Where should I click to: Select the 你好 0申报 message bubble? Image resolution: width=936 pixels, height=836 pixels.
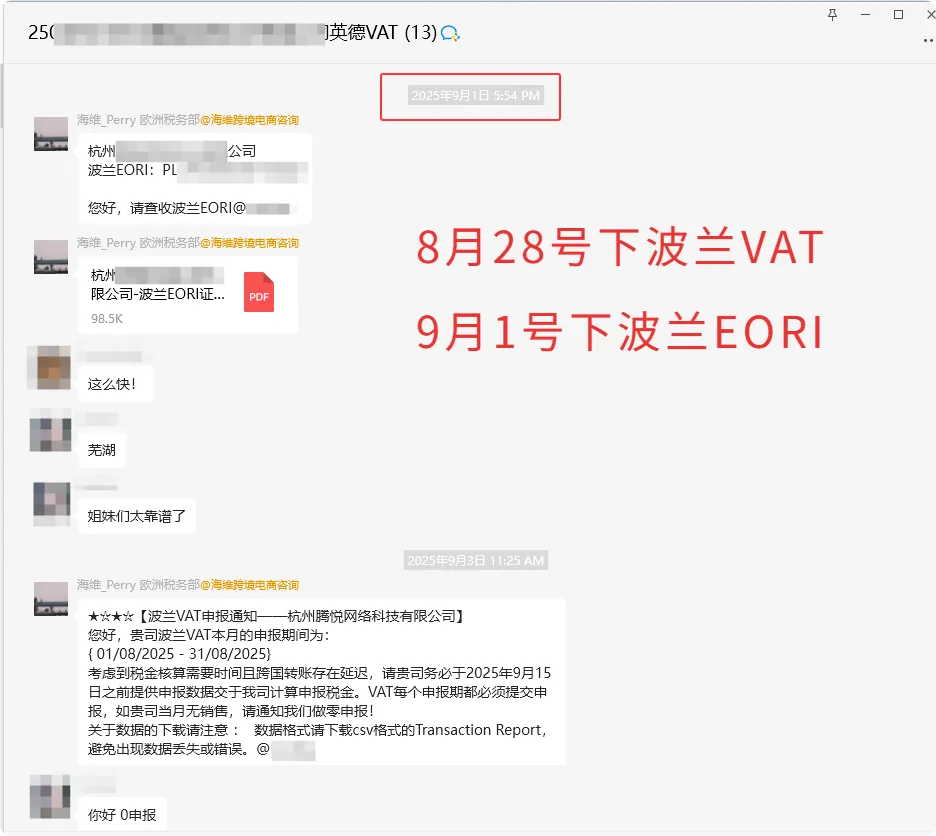click(x=122, y=815)
